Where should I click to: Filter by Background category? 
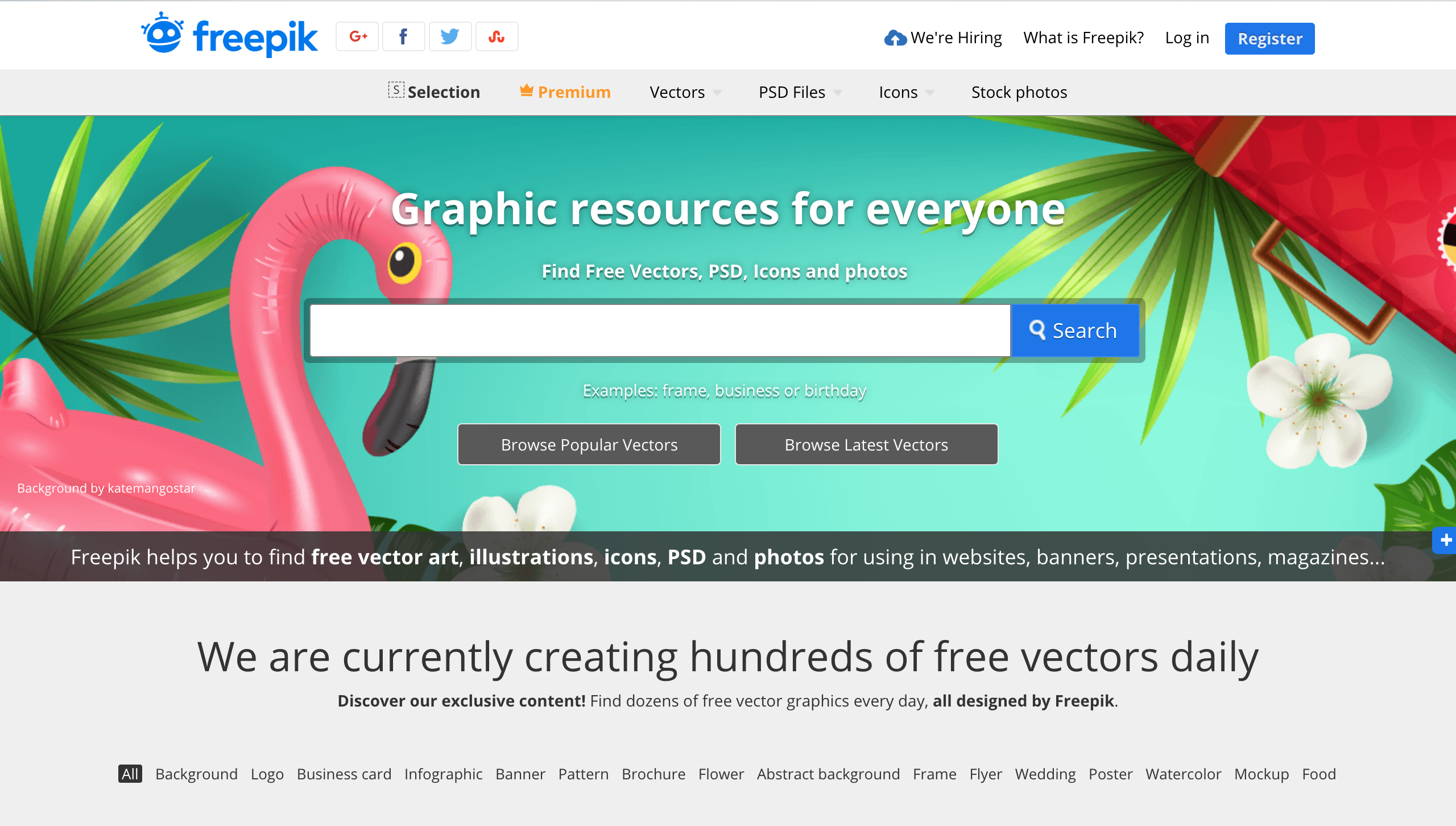pos(196,774)
